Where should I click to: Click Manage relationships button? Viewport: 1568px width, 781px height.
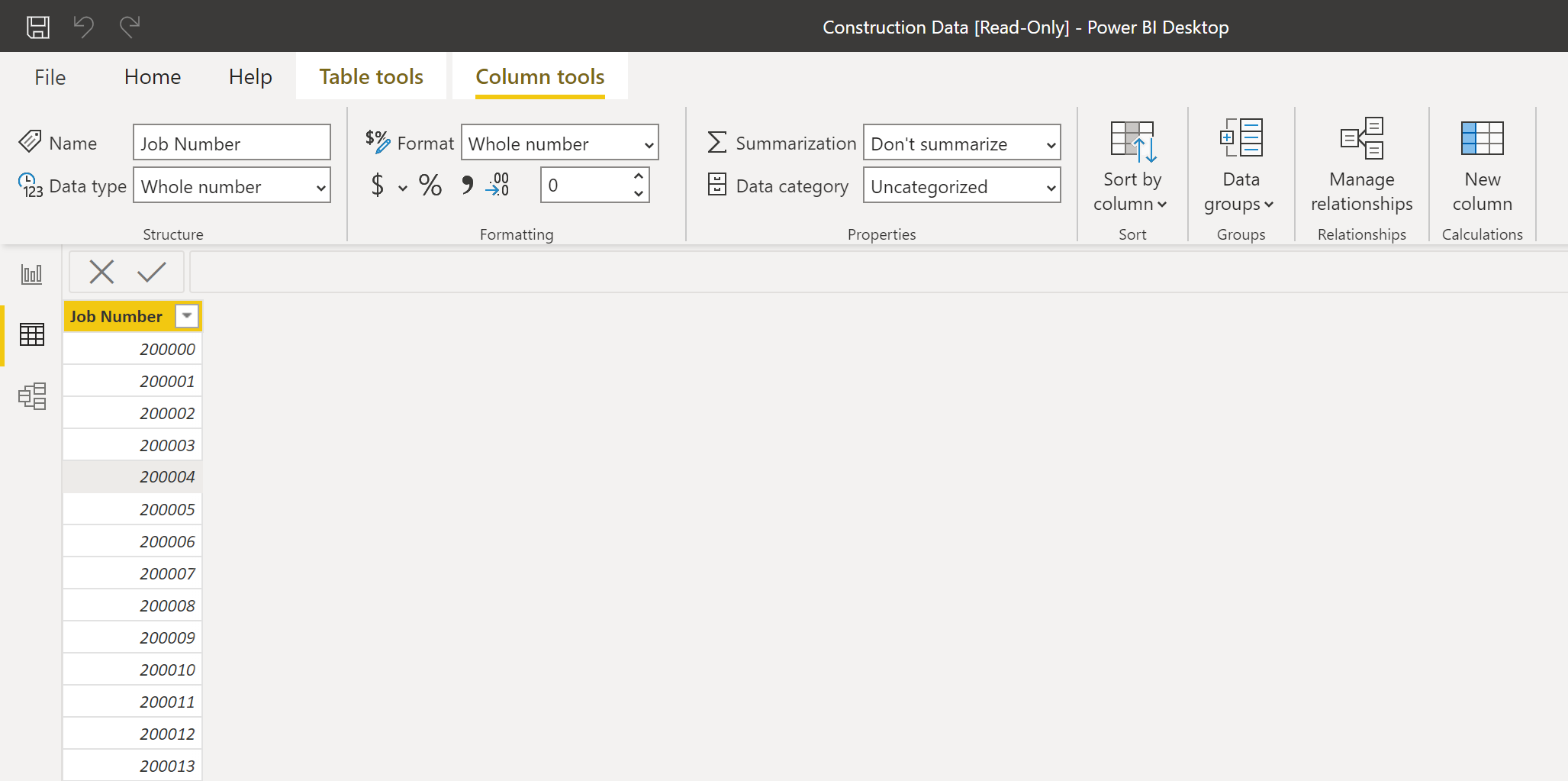(x=1362, y=166)
